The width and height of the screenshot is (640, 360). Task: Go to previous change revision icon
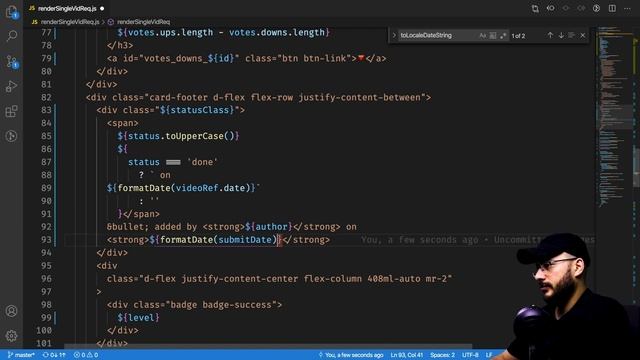551,8
